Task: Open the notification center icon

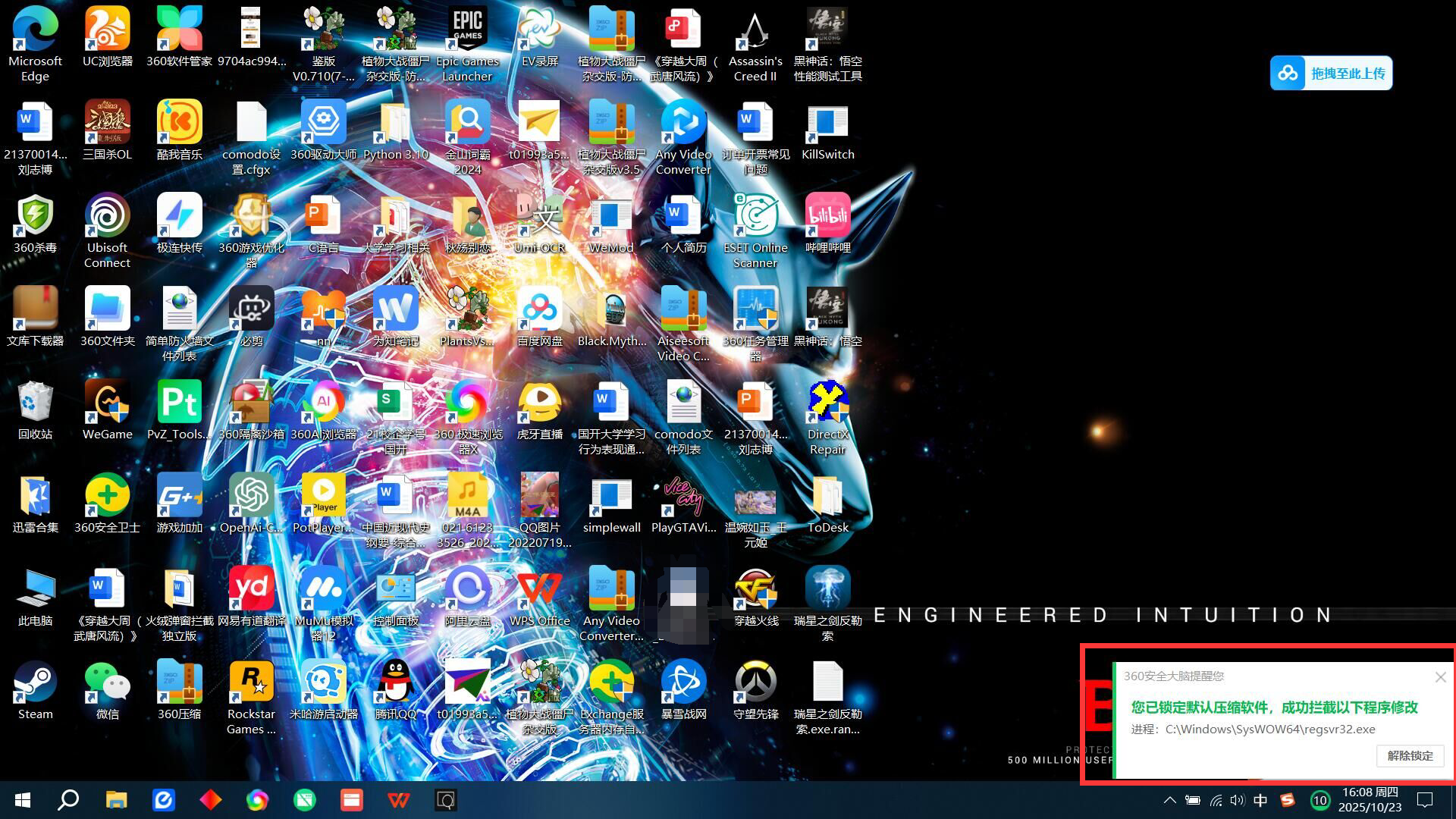Action: 1426,800
